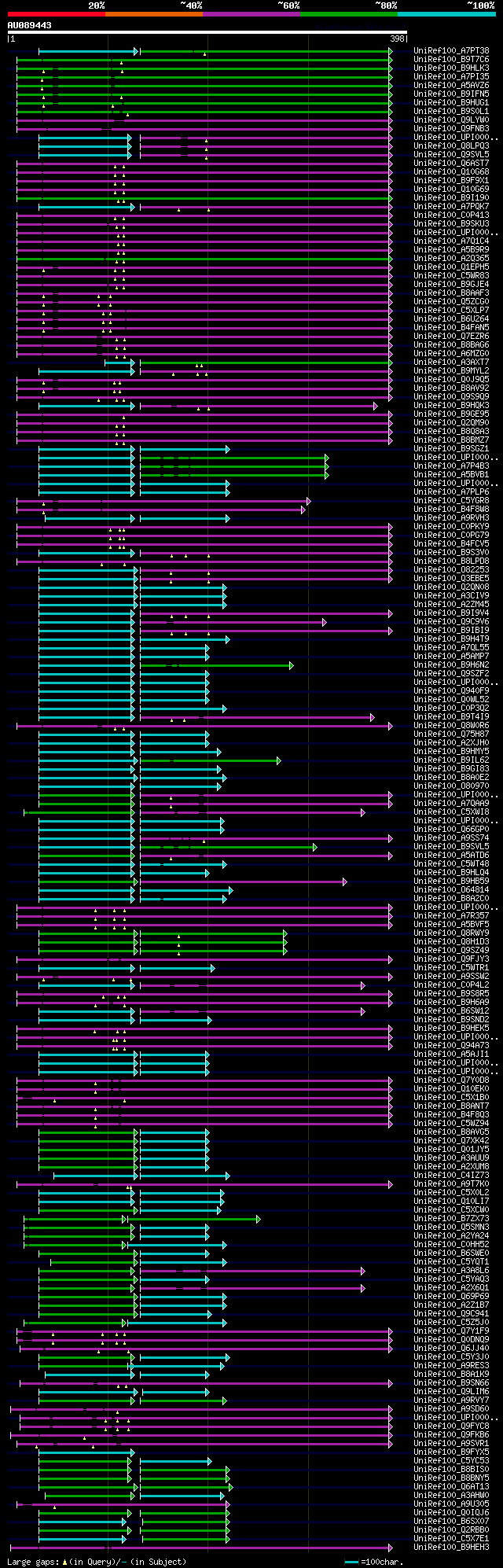This screenshot has width=503, height=1568.
Task: Select the UniRef100_B9HUG1 label
Action: (x=451, y=102)
